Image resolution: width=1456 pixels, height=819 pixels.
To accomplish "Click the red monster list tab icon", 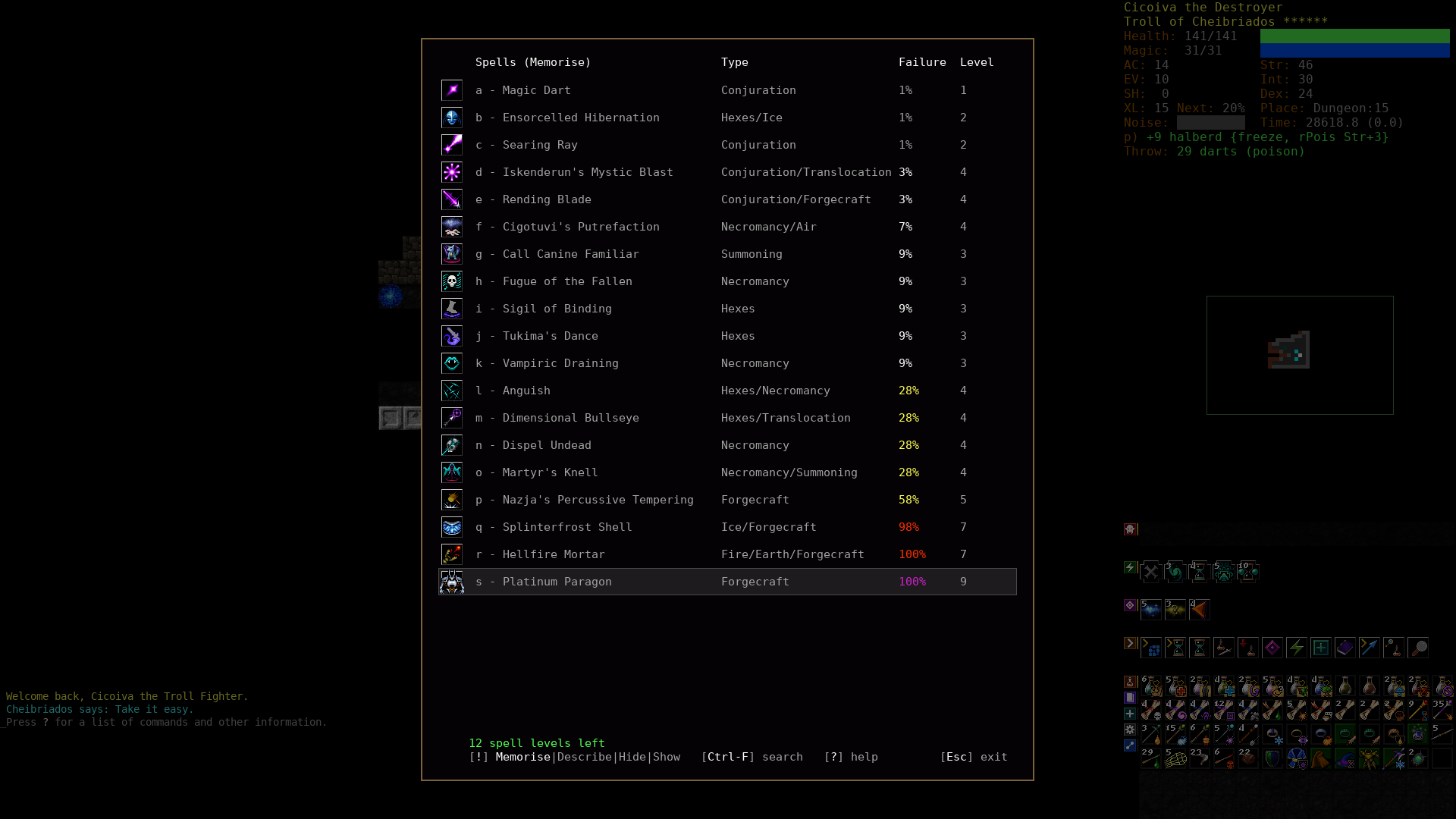I will [x=1130, y=529].
